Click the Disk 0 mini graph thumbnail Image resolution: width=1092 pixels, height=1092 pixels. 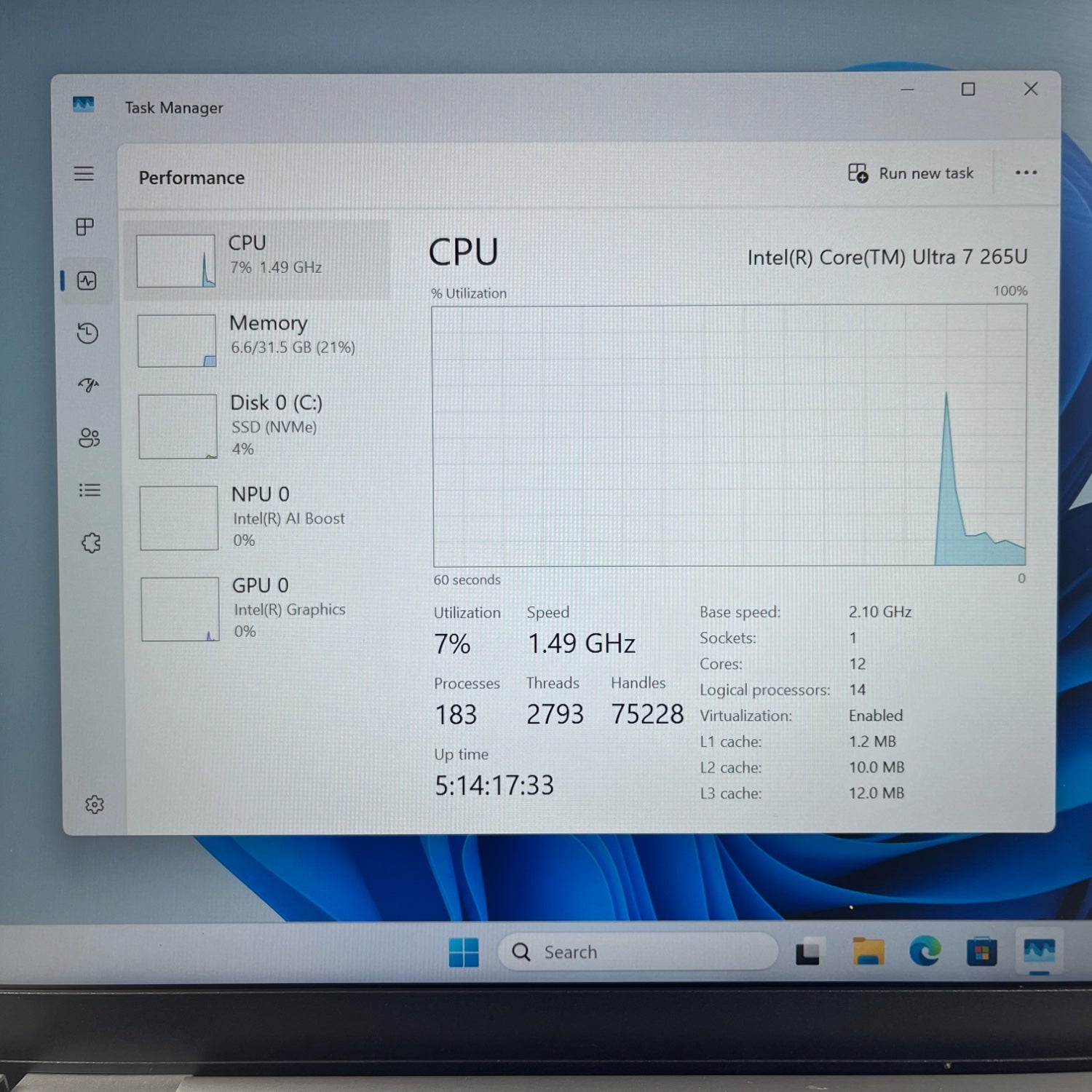178,427
